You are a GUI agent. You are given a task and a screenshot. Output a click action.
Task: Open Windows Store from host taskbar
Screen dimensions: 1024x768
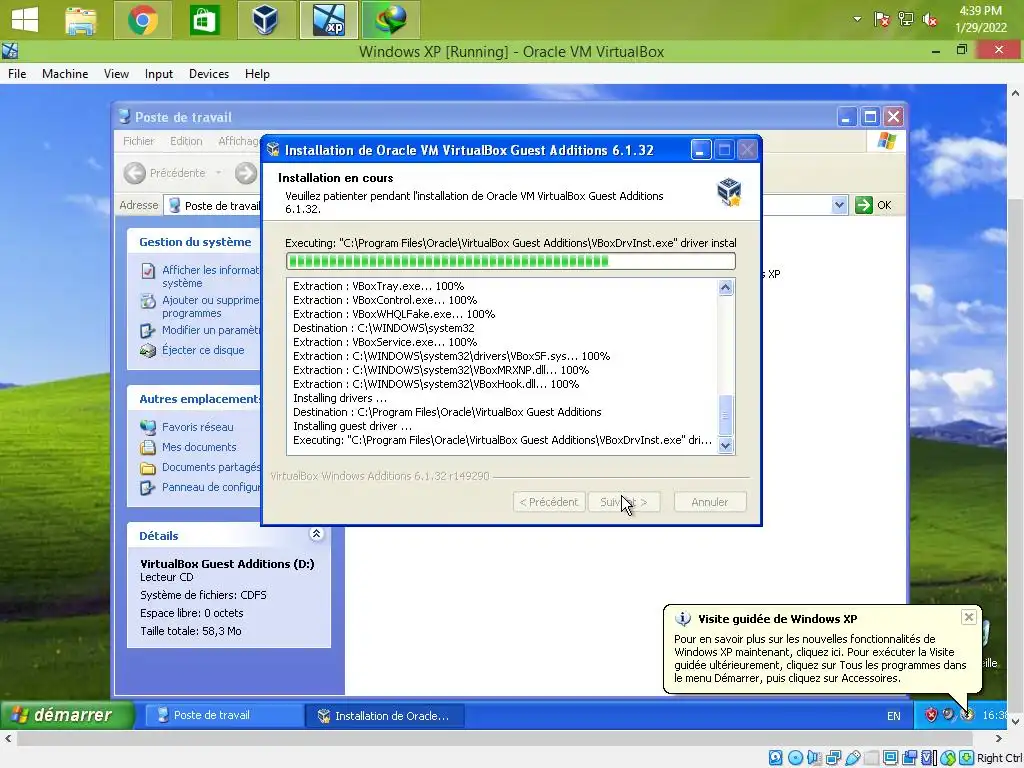tap(204, 20)
